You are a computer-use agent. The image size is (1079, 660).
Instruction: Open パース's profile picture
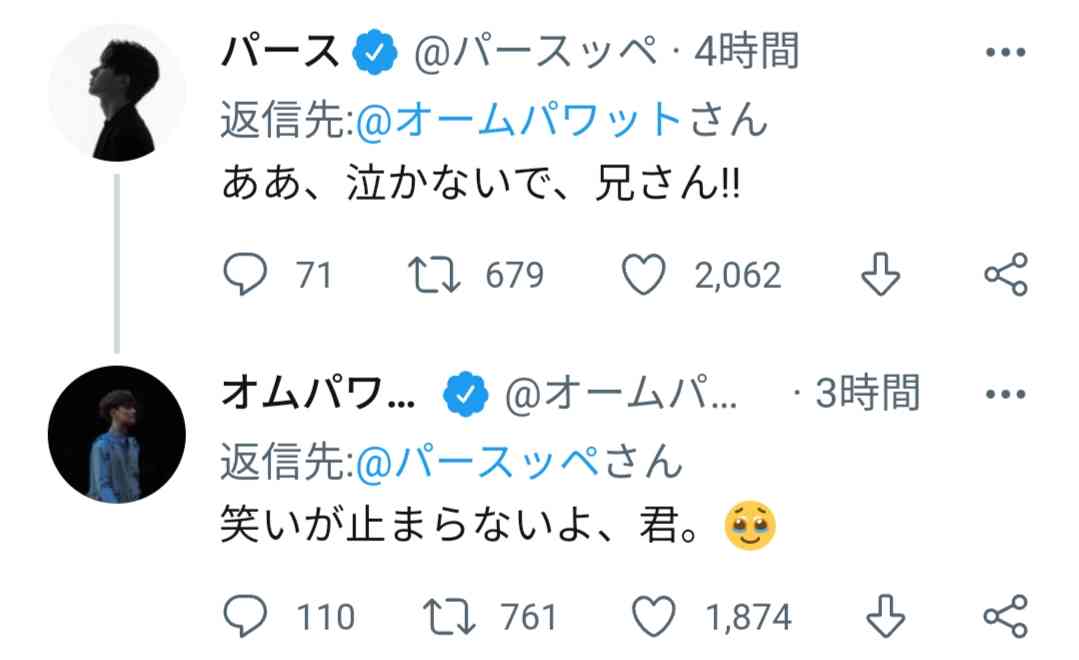(116, 93)
